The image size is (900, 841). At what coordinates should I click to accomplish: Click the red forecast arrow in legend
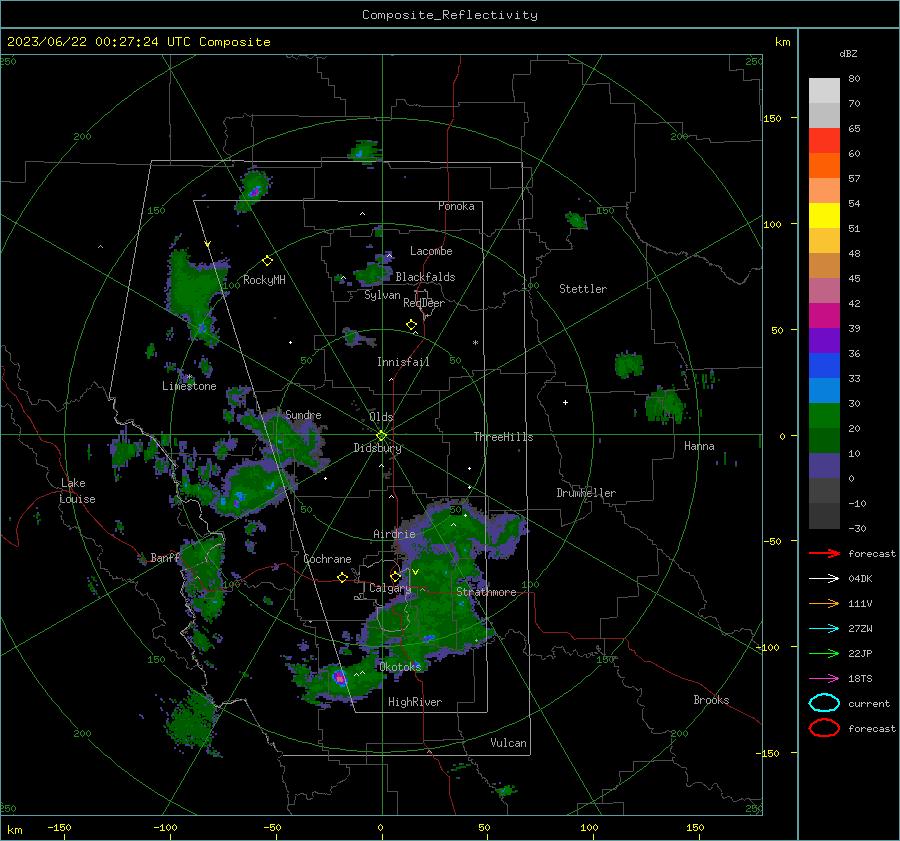tap(824, 553)
